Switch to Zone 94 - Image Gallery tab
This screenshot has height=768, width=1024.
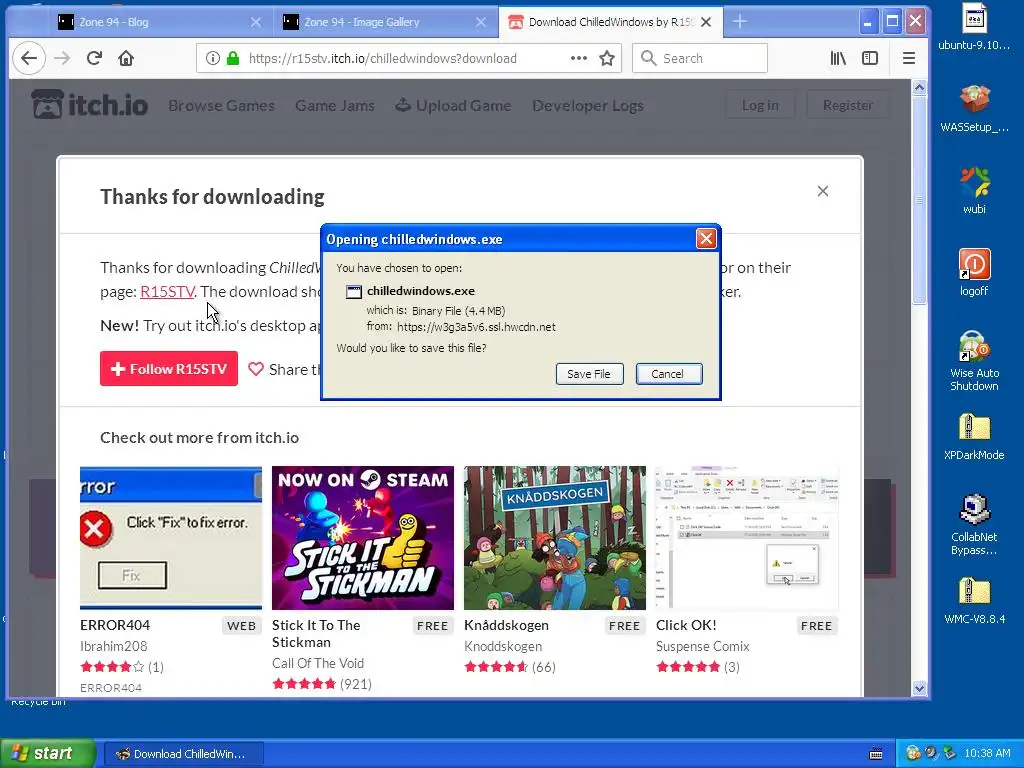tap(385, 22)
